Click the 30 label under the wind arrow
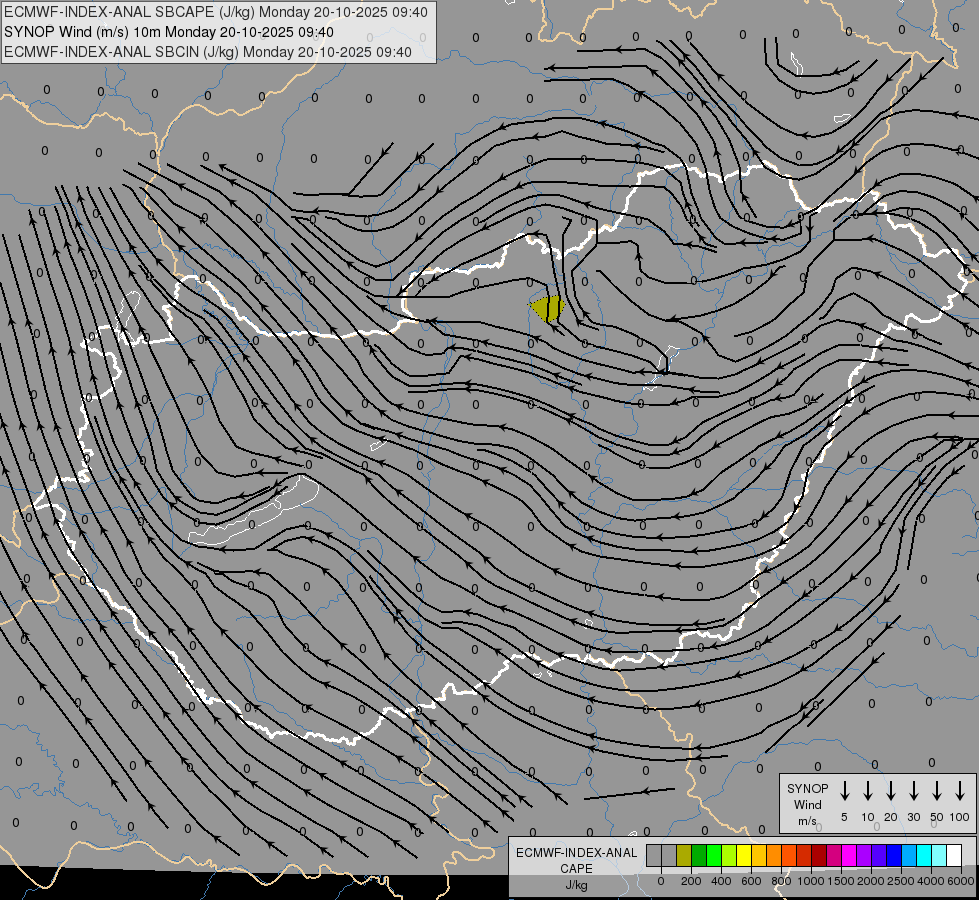The height and width of the screenshot is (900, 979). coord(913,817)
